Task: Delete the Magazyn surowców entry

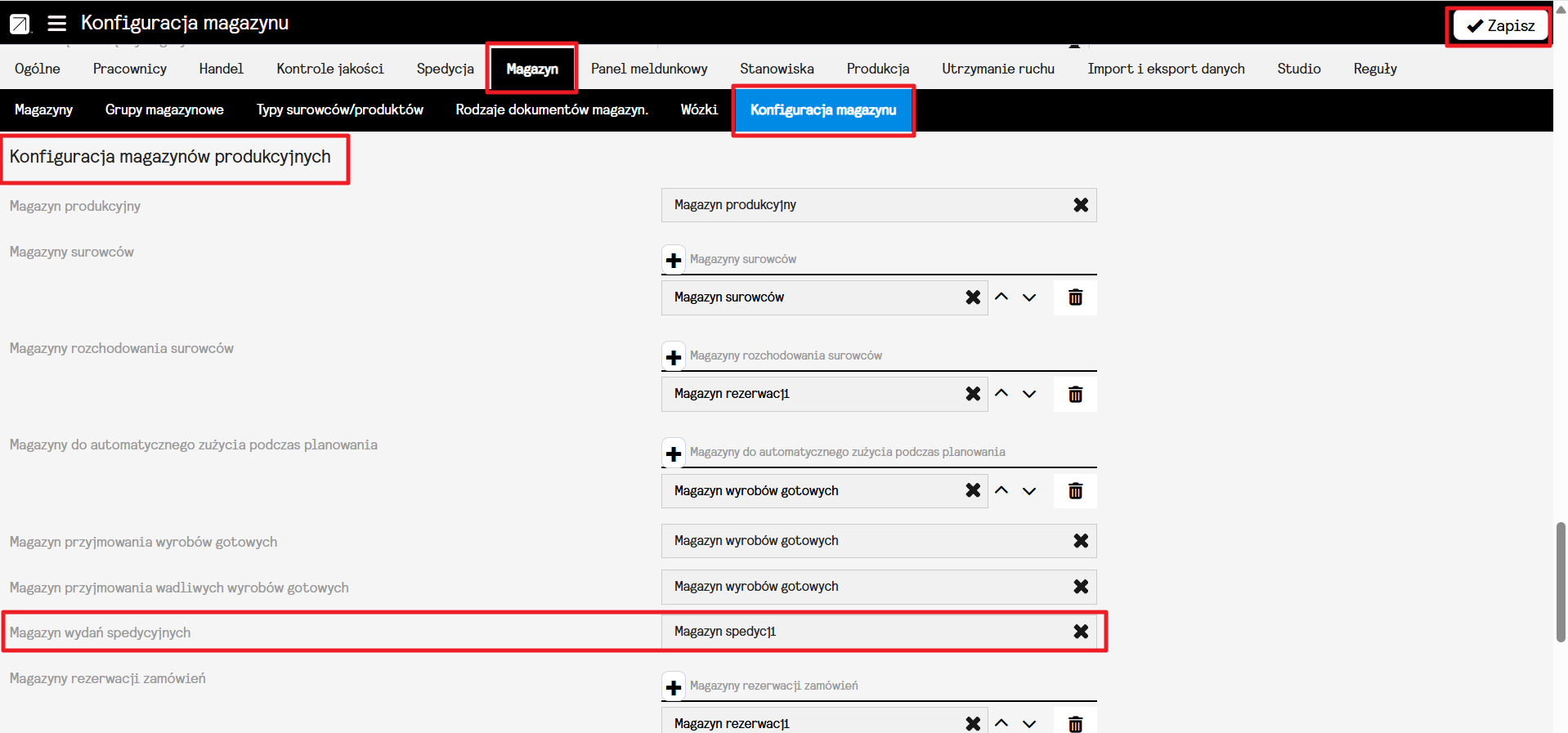Action: pos(1076,297)
